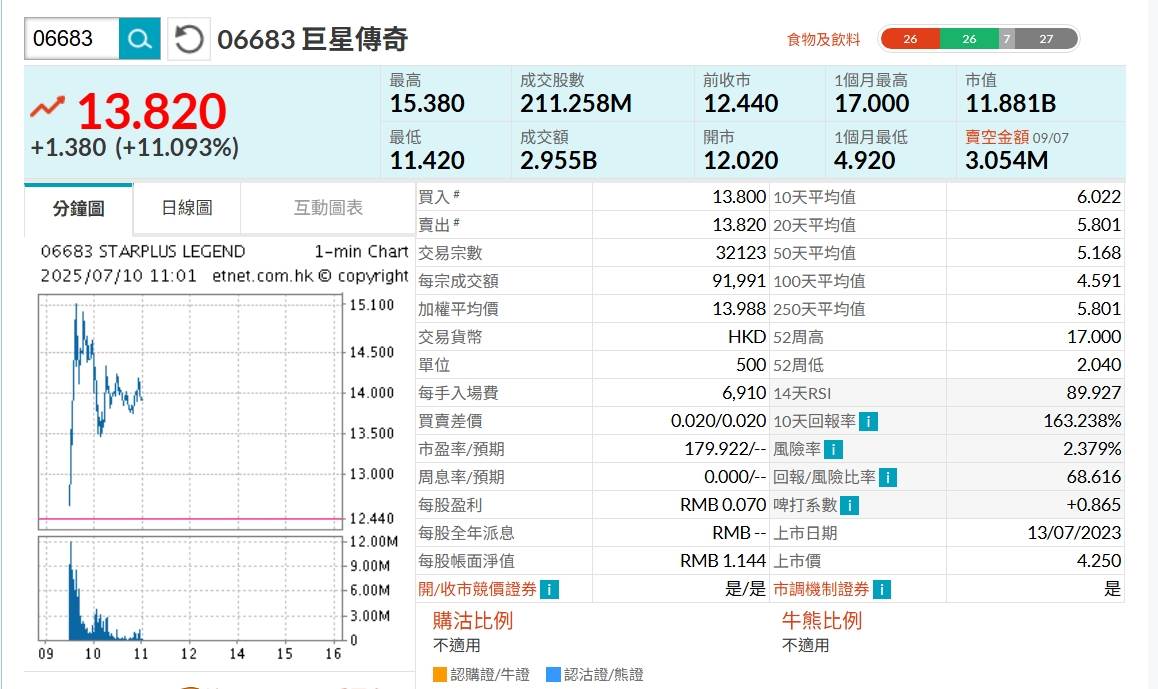
Task: Click the blue 認沽證/熊證 legend square
Action: pyautogui.click(x=554, y=675)
